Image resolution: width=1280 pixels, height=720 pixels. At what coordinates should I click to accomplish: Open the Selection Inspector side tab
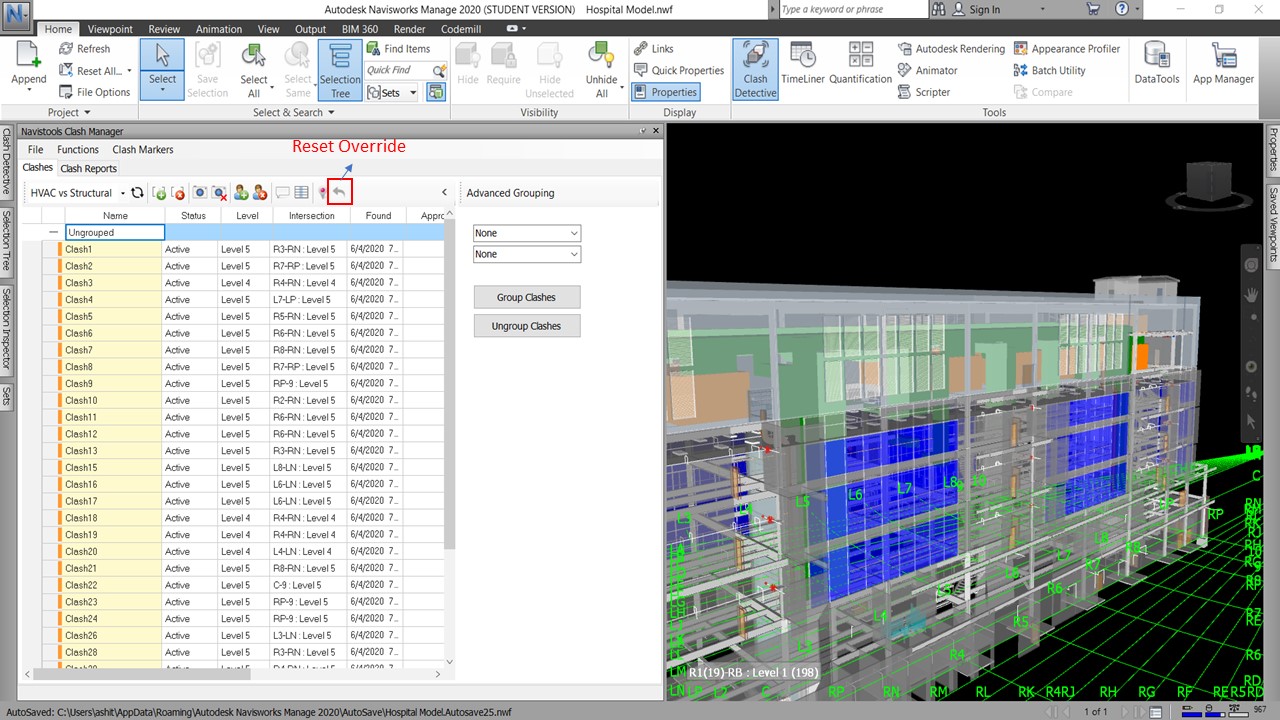tap(6, 327)
